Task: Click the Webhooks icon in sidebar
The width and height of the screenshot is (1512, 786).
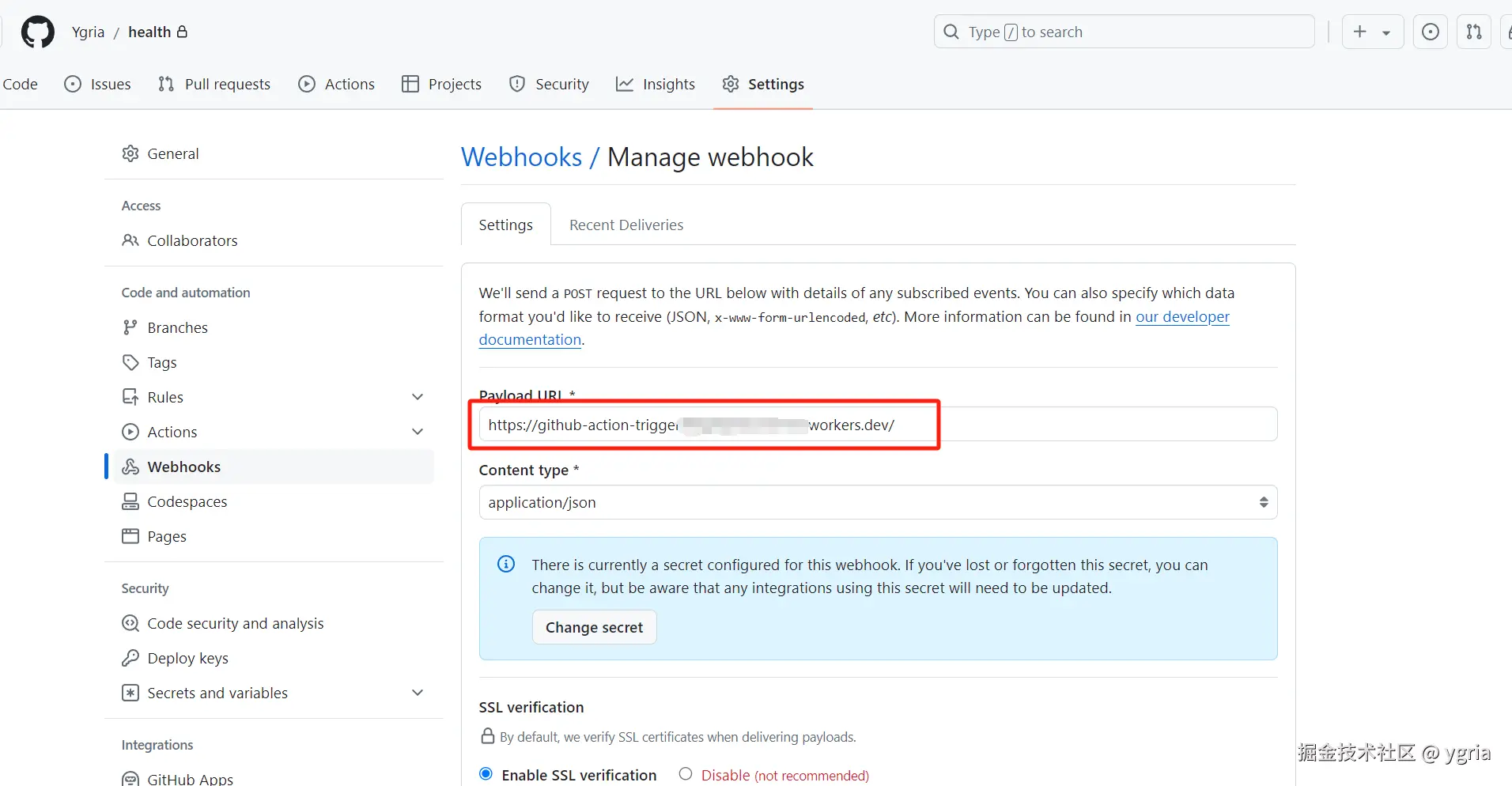Action: (130, 467)
